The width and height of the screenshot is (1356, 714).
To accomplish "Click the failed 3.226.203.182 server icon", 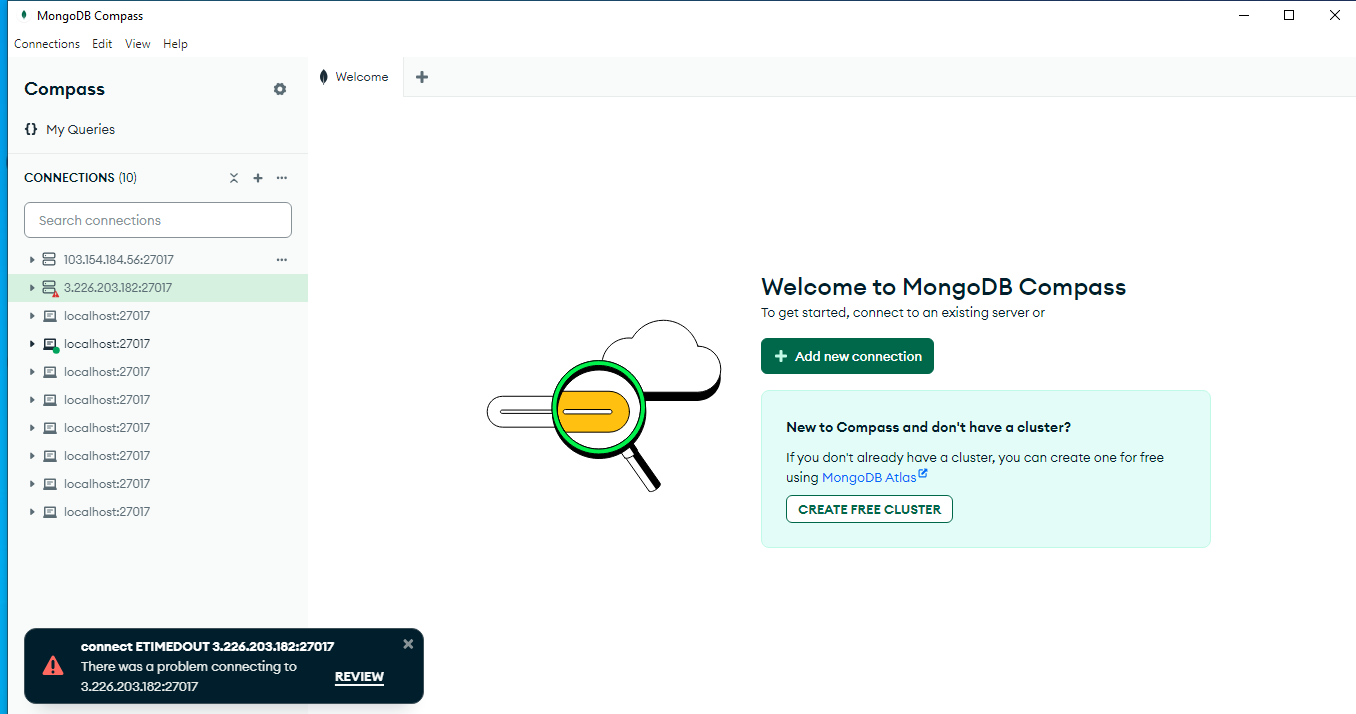I will (x=49, y=288).
